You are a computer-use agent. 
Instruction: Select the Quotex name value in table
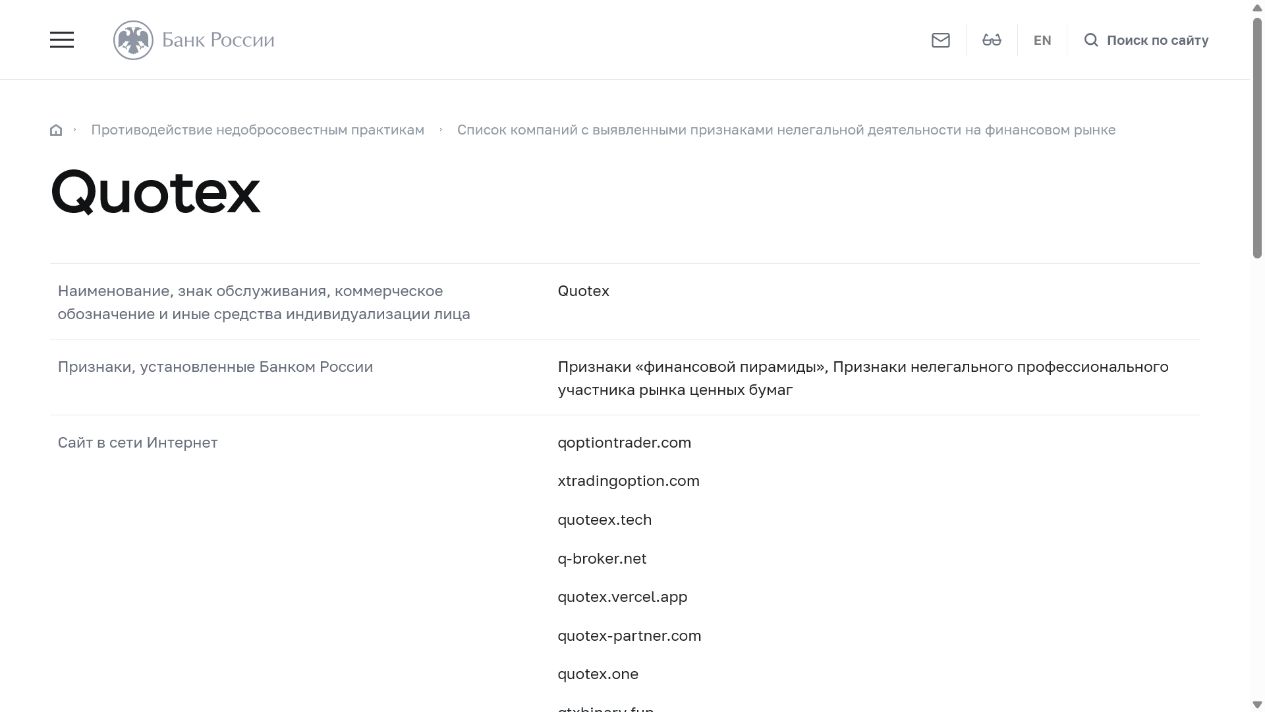pyautogui.click(x=583, y=291)
